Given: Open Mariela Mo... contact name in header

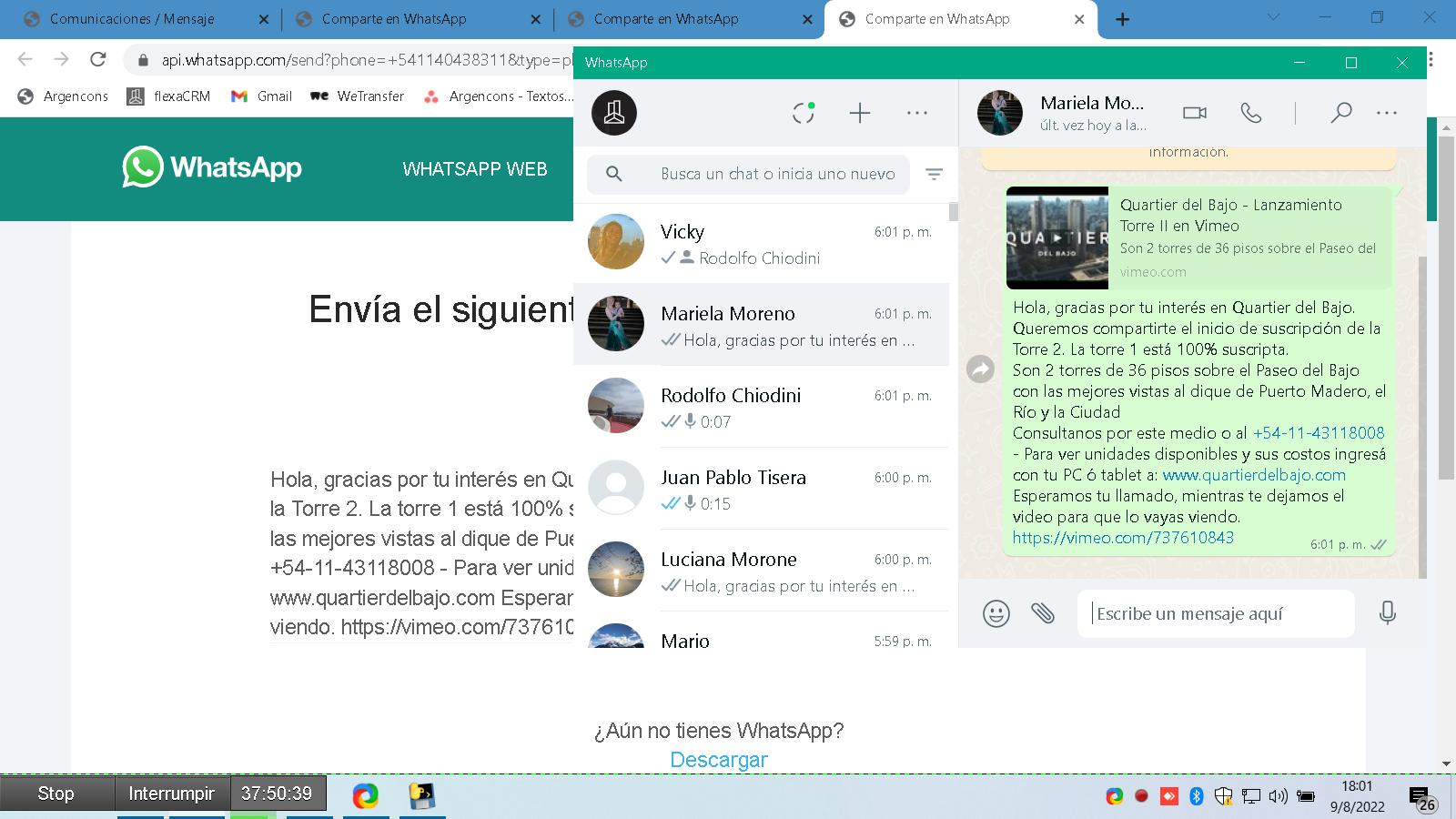Looking at the screenshot, I should click(1092, 103).
